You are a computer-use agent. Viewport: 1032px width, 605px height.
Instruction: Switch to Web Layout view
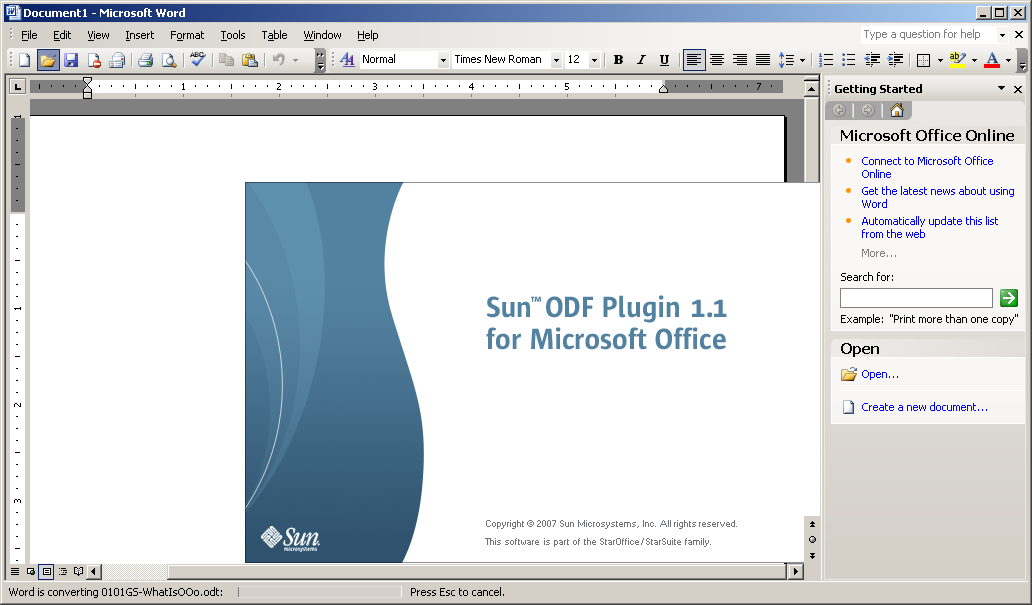(31, 571)
